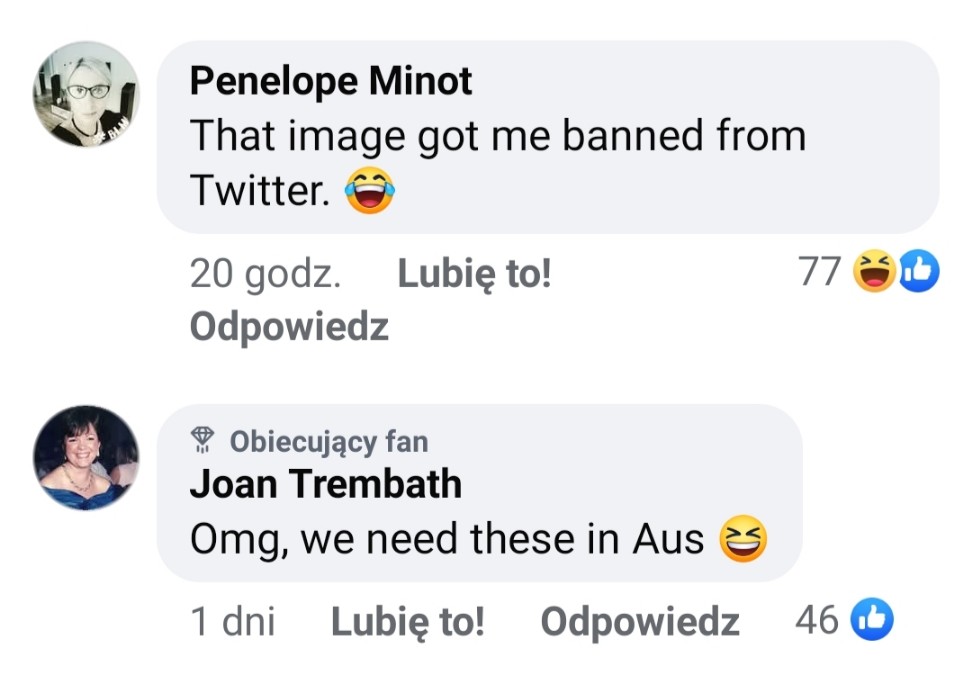Open Penelope Minot's profile picture

87,95
